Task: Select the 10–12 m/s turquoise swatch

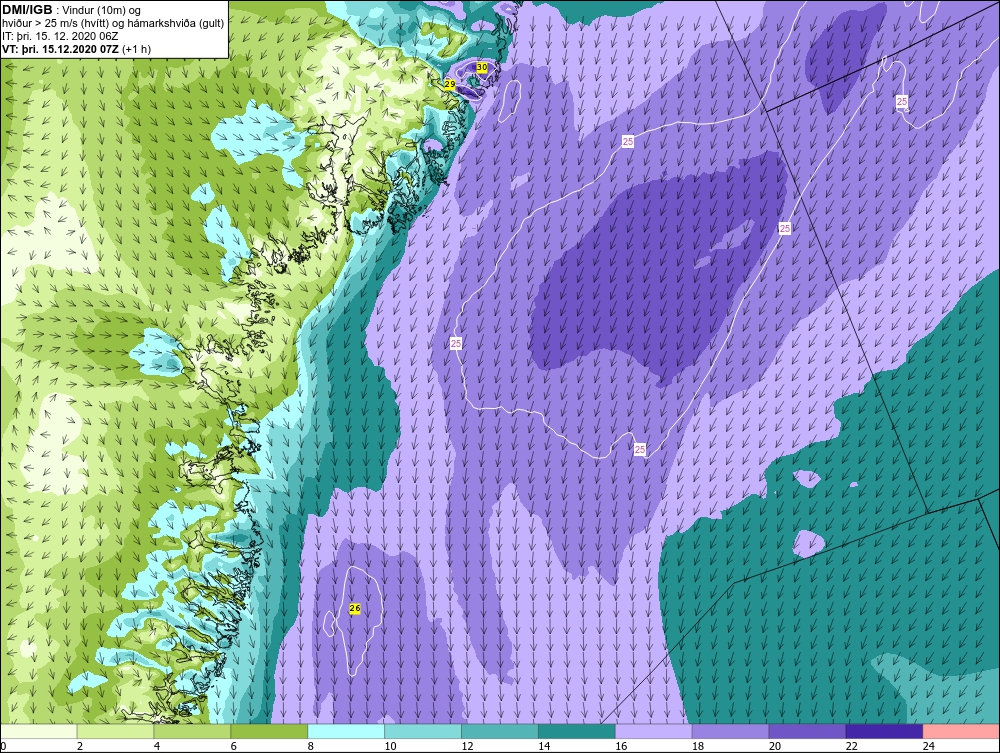Action: click(x=423, y=731)
